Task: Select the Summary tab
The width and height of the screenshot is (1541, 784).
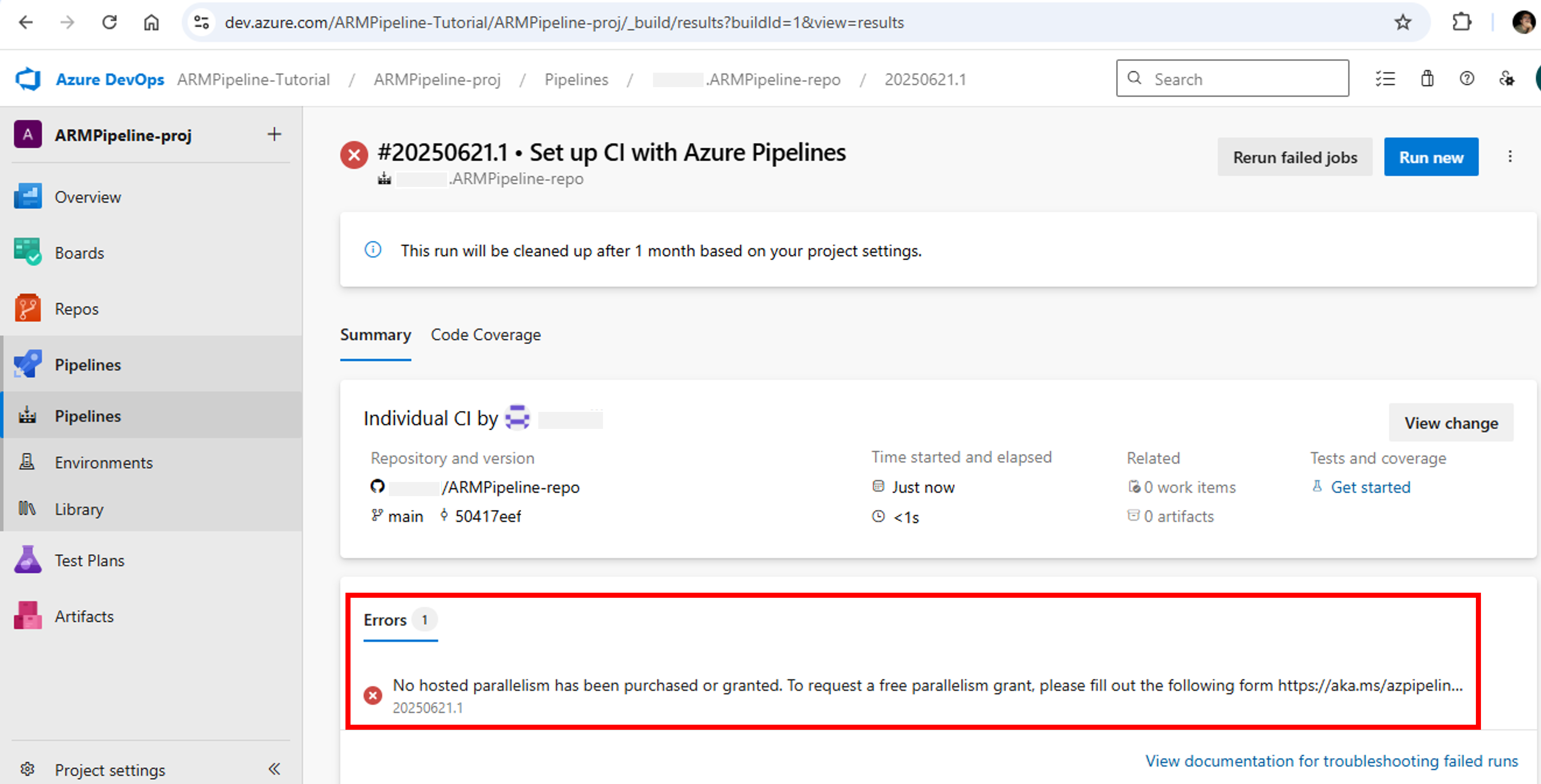Action: pos(375,335)
